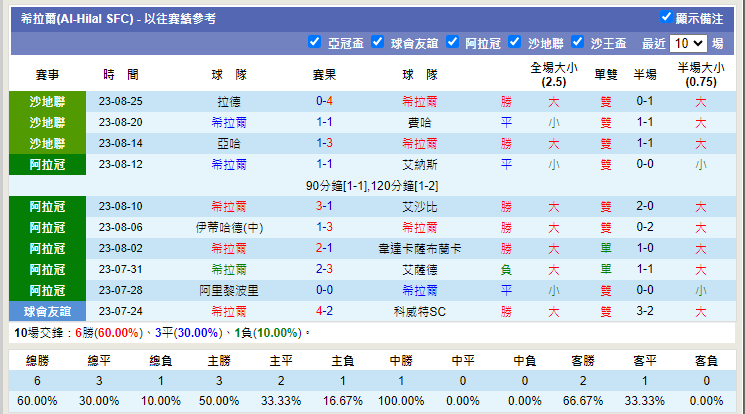Click 阿拉冠 league cell for 23-08-06 match

(48, 228)
